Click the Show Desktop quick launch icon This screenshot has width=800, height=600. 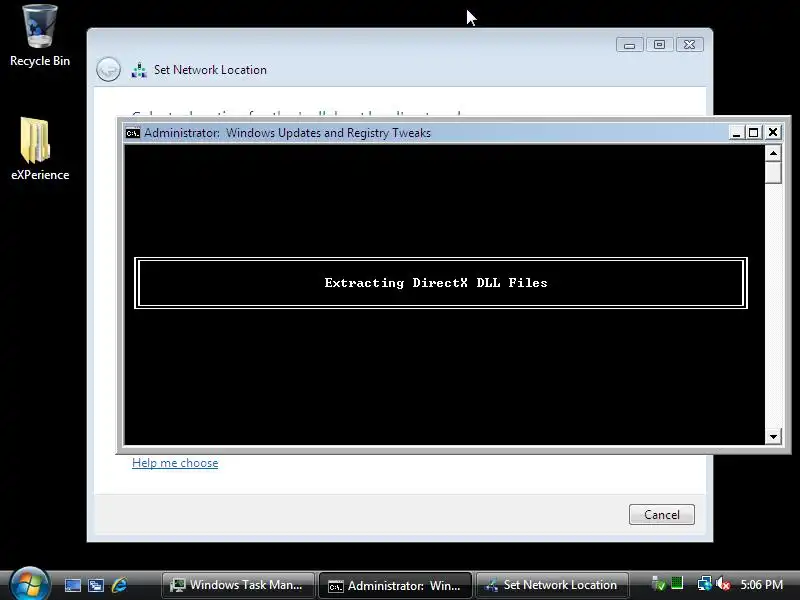72,585
